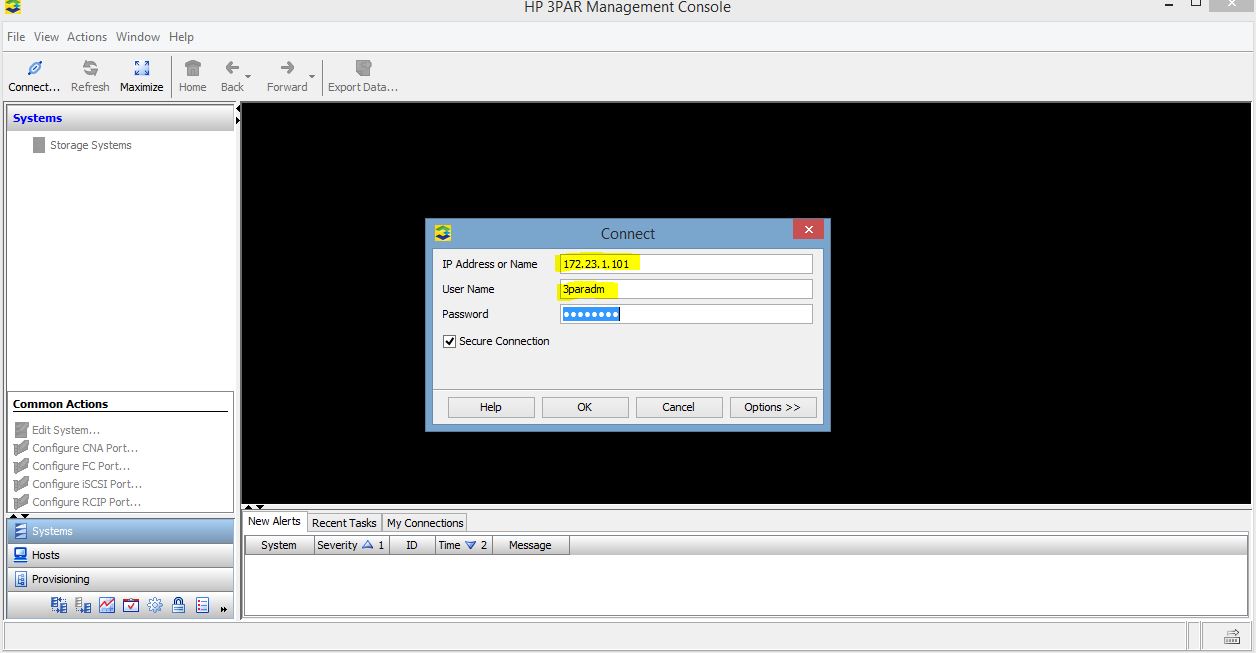1256x653 pixels.
Task: Click the Maximize toolbar icon
Action: click(141, 76)
